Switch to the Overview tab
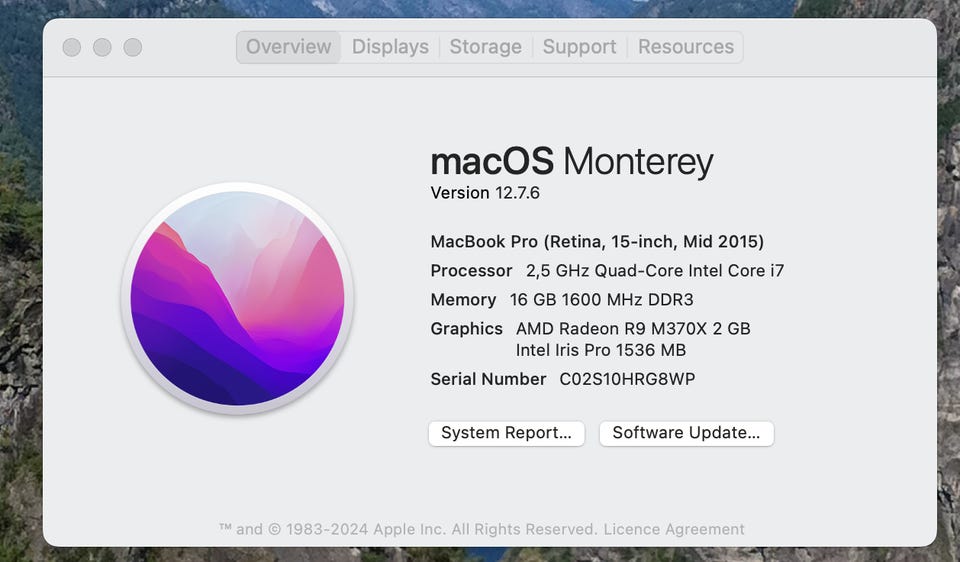The width and height of the screenshot is (960, 562). [x=288, y=47]
